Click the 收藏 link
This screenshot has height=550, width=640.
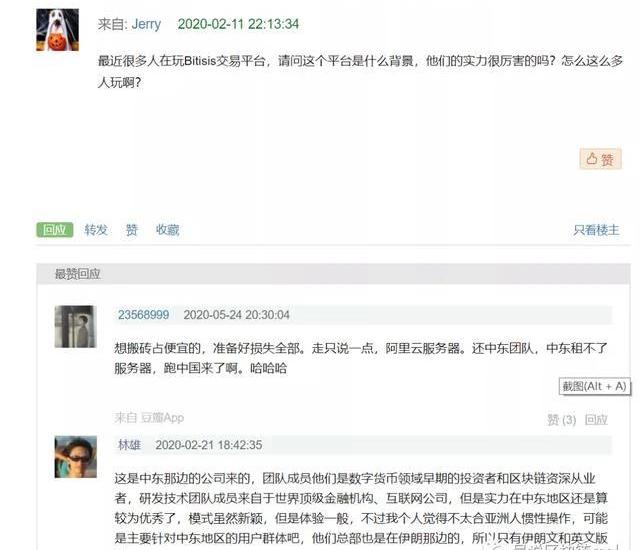click(x=168, y=230)
